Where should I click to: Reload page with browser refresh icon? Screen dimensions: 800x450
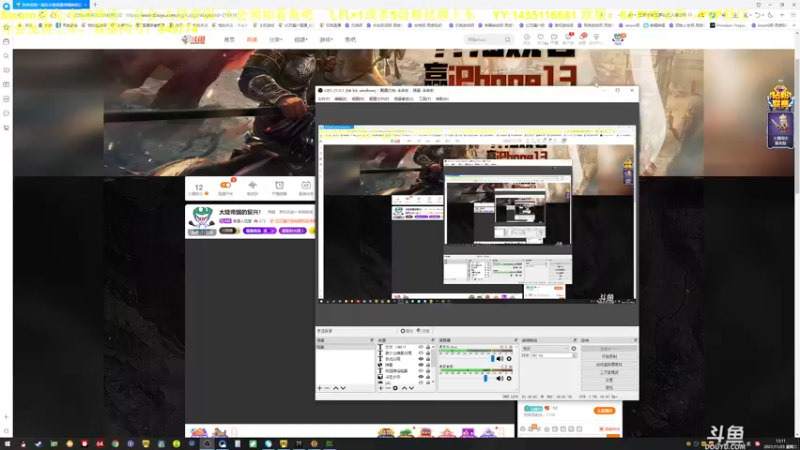(x=42, y=15)
